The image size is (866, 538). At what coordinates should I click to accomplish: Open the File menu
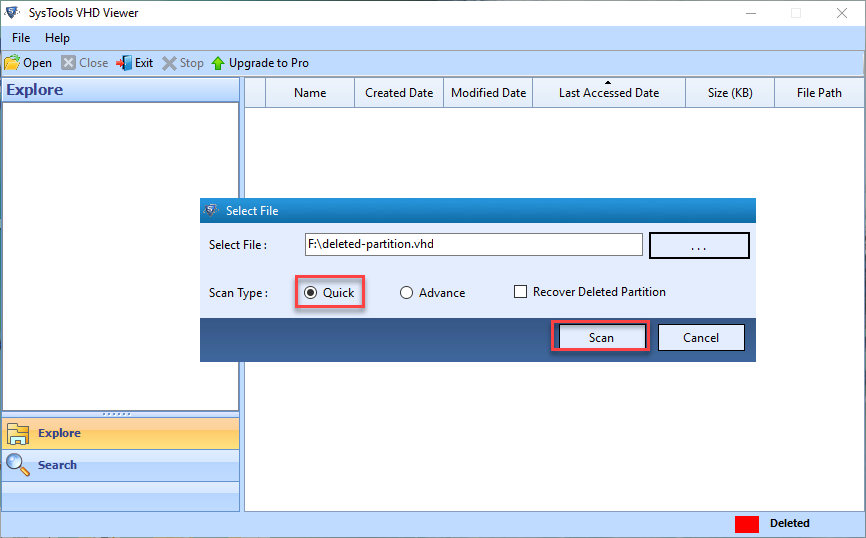click(21, 38)
